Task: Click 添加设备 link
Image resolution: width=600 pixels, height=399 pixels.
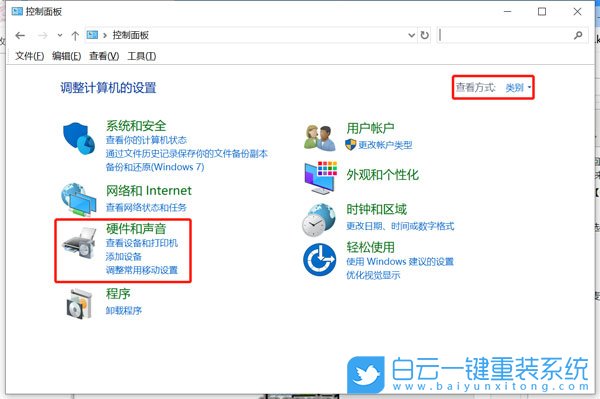Action: (x=124, y=257)
